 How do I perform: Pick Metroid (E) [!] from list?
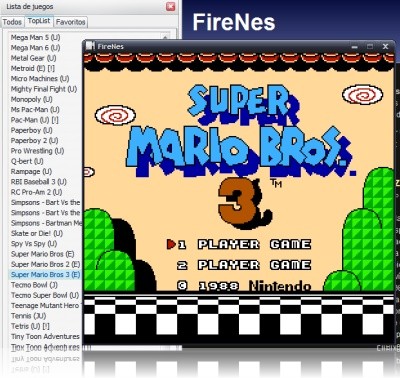[33, 68]
